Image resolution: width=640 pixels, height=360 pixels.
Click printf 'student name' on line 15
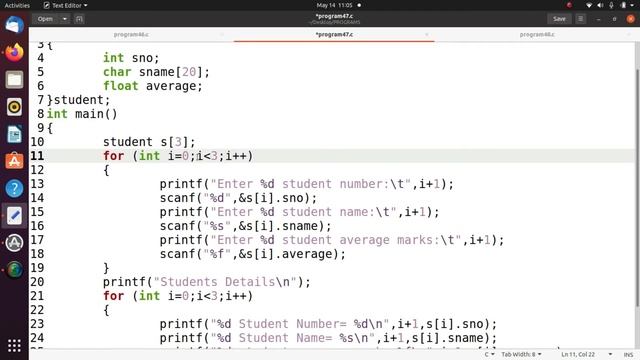[299, 212]
